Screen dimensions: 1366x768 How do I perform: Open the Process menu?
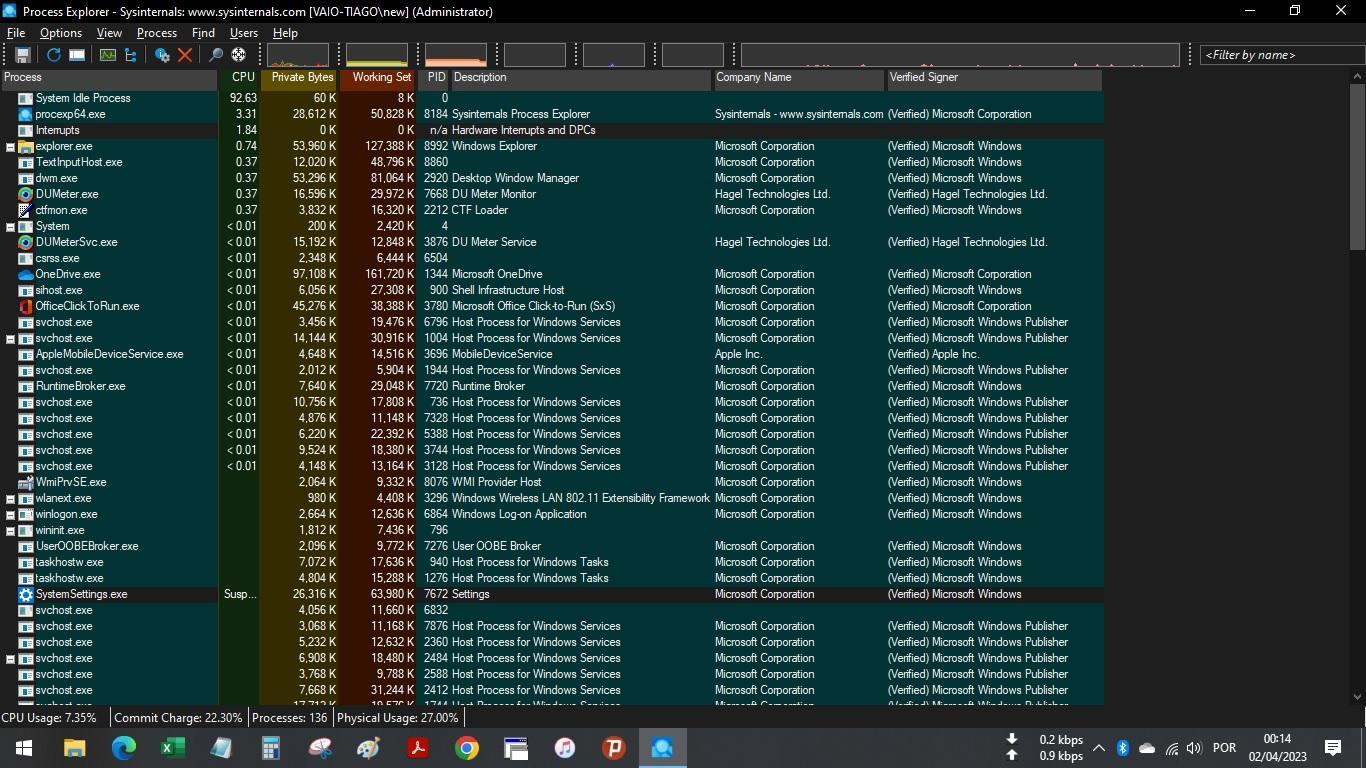pyautogui.click(x=157, y=33)
